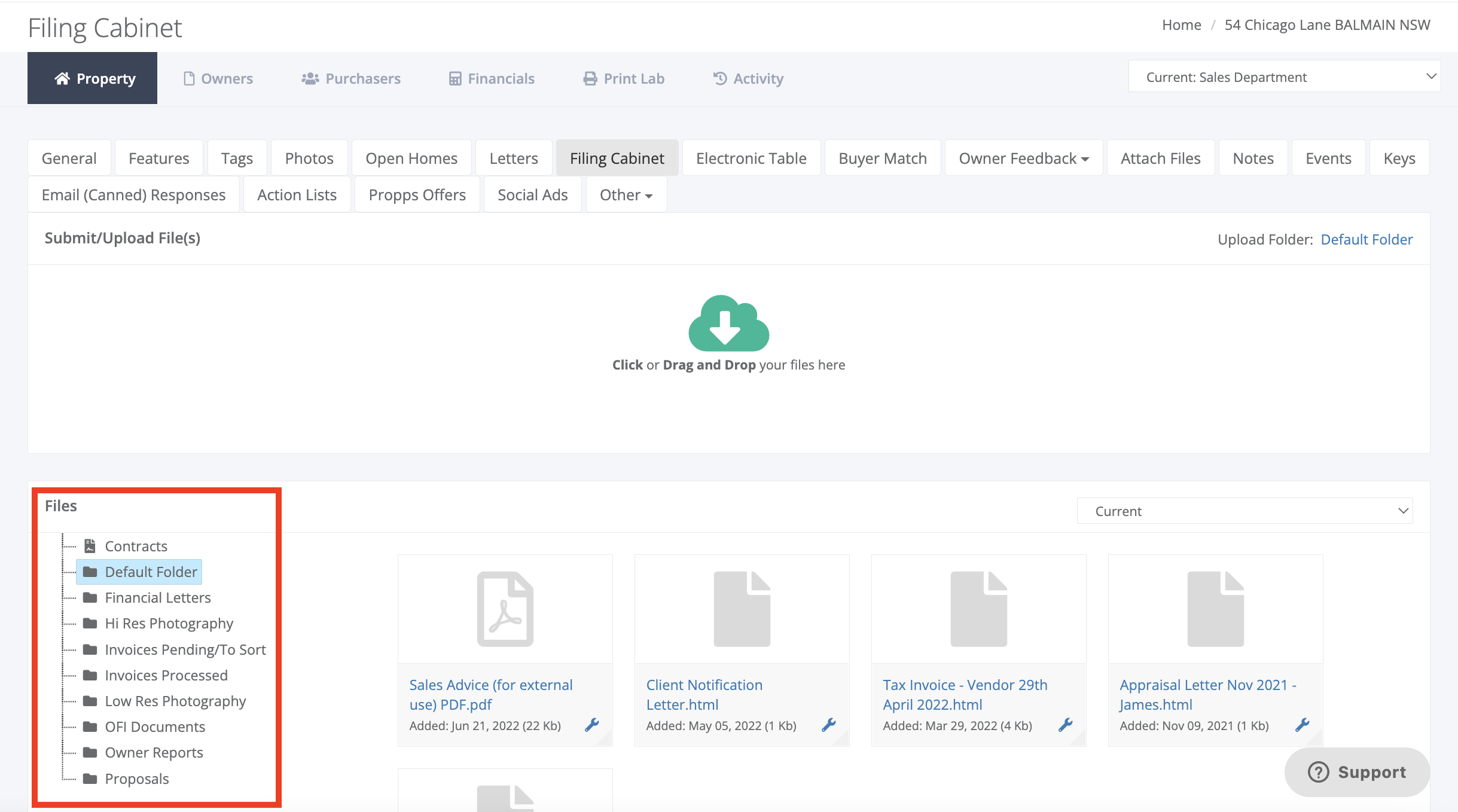The height and width of the screenshot is (812, 1458).
Task: Open the Attach Files sub-tab
Action: tap(1160, 158)
